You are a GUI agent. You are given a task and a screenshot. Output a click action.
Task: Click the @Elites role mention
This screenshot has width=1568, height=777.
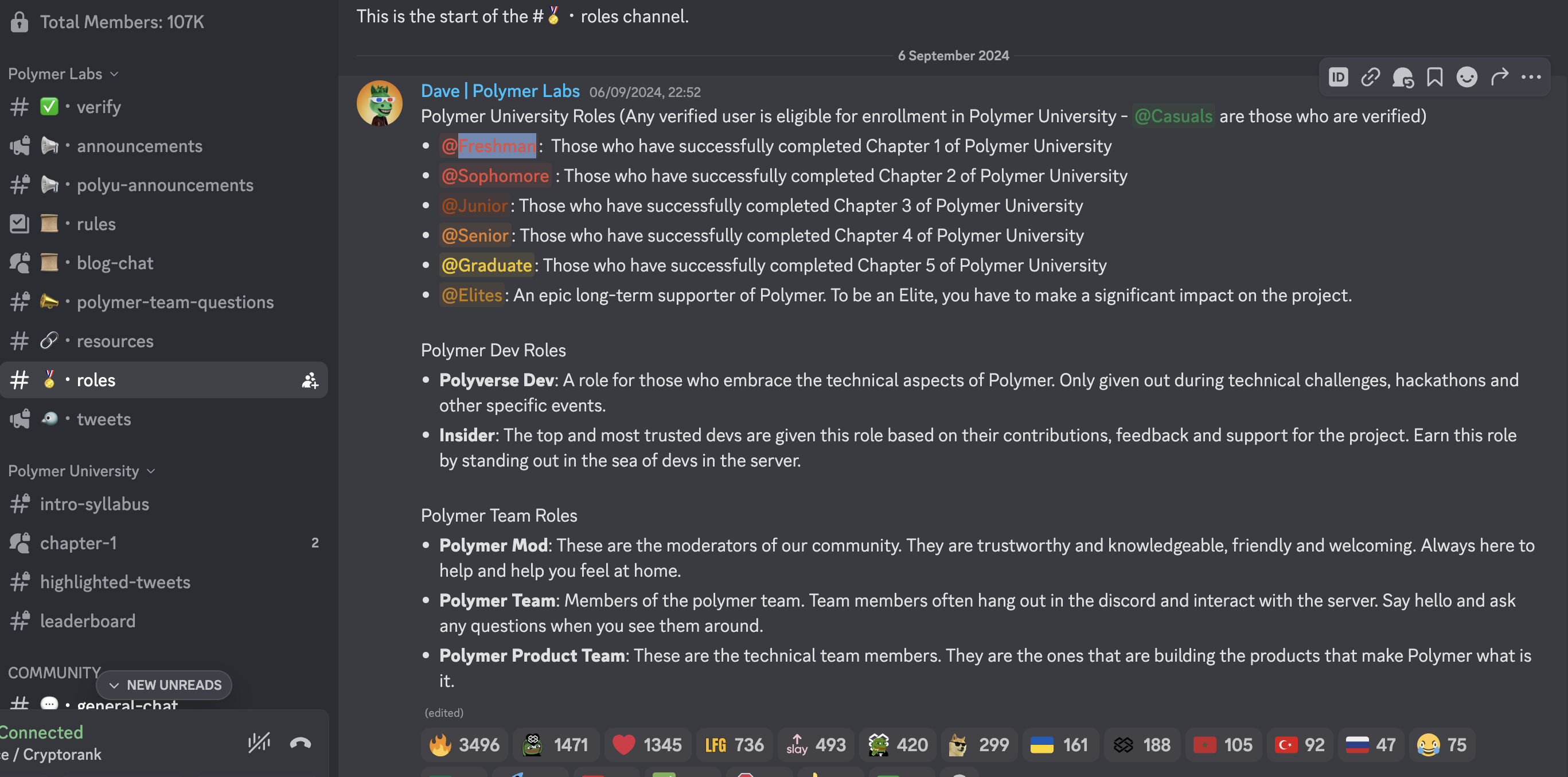pyautogui.click(x=472, y=296)
